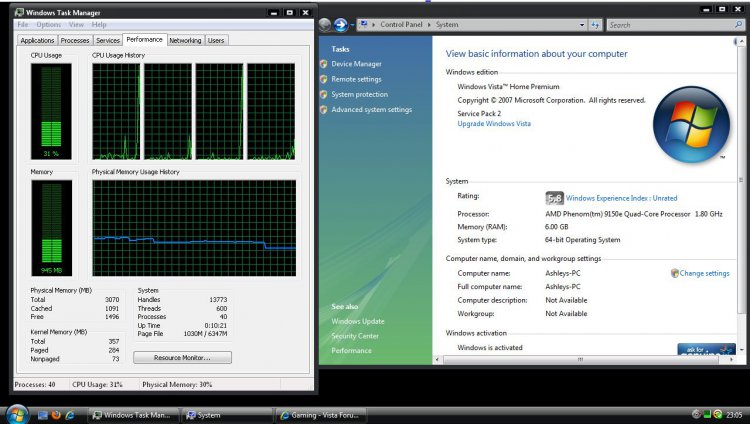The height and width of the screenshot is (424, 750).
Task: Click the 23:05 taskbar clock
Action: 734,415
